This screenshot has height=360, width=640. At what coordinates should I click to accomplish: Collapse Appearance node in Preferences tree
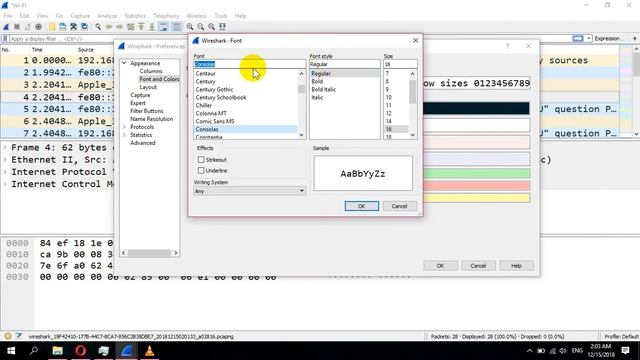coord(124,63)
